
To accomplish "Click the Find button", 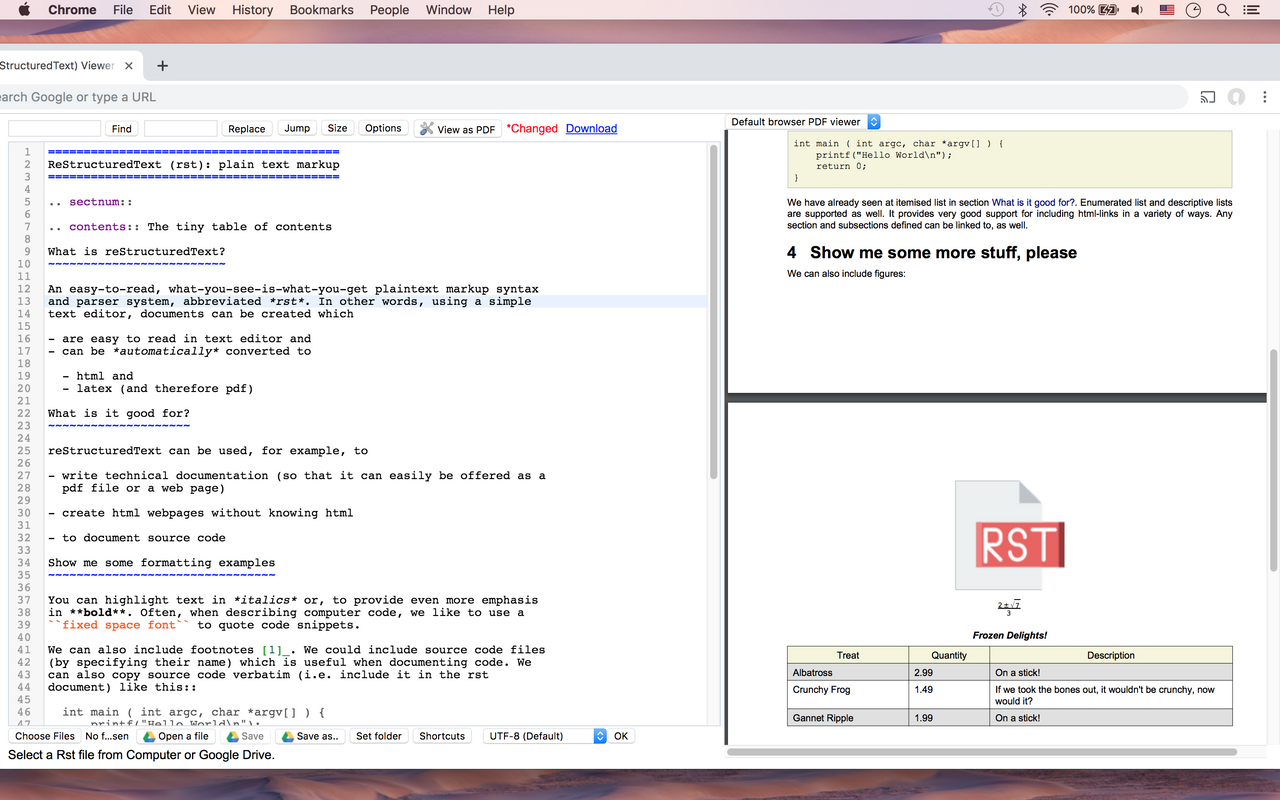I will pos(122,128).
